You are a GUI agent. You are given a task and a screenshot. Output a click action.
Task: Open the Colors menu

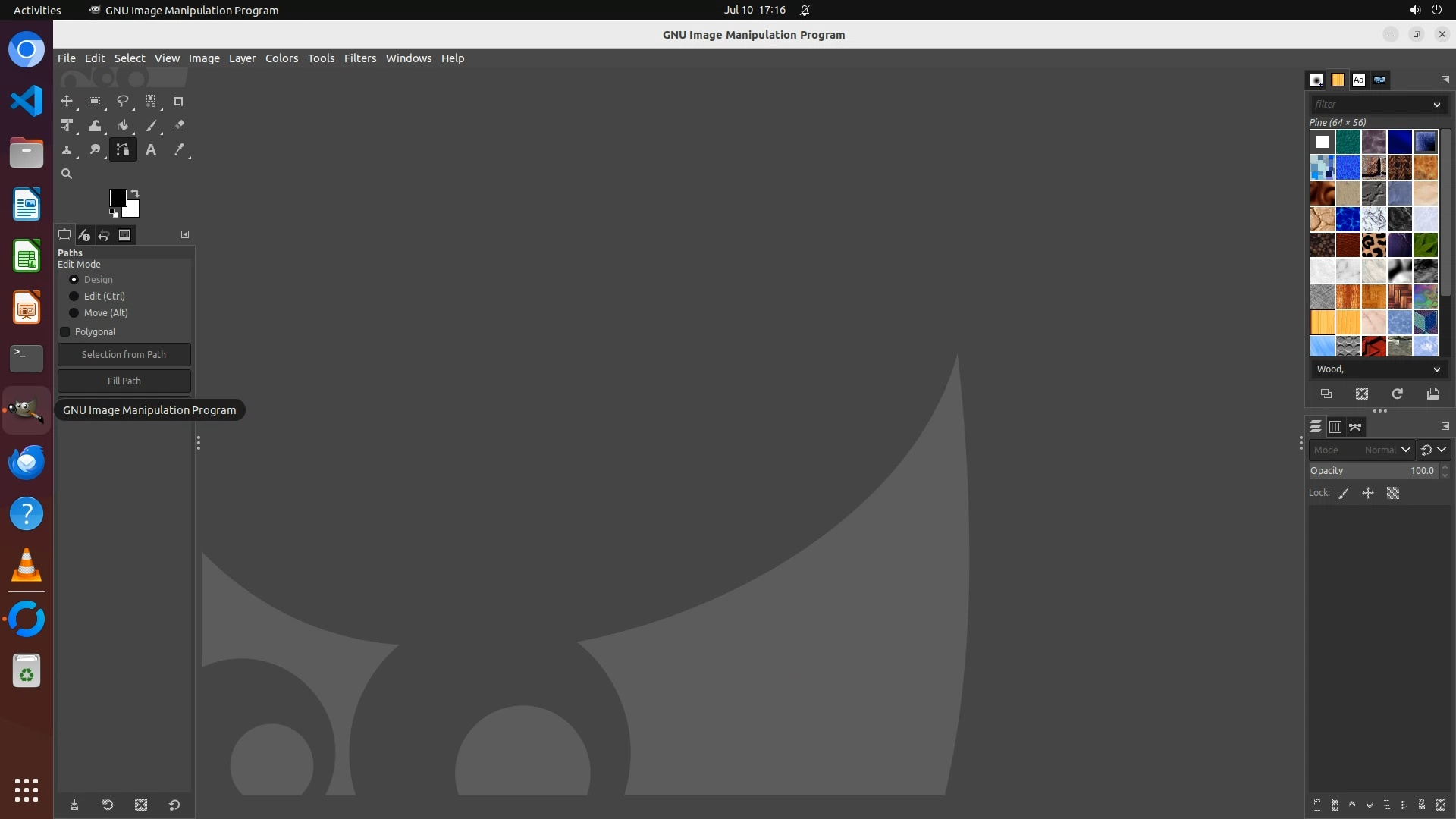(281, 58)
